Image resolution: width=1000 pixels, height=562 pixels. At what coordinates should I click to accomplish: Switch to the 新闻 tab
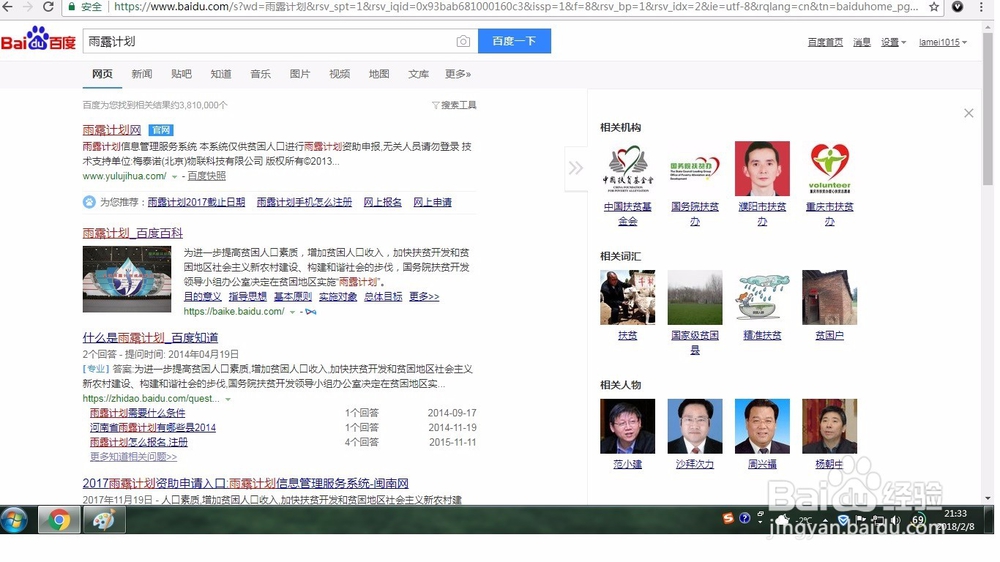coord(142,74)
